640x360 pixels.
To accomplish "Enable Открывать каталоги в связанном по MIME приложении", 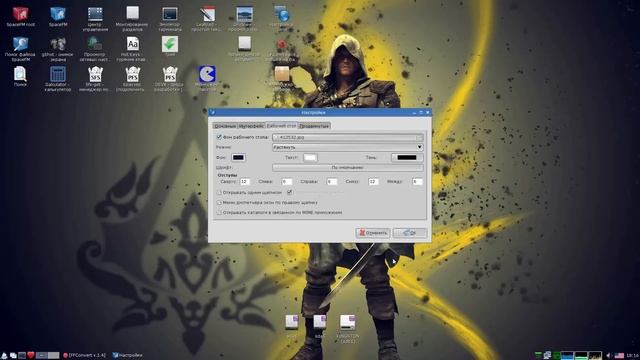I will click(219, 213).
